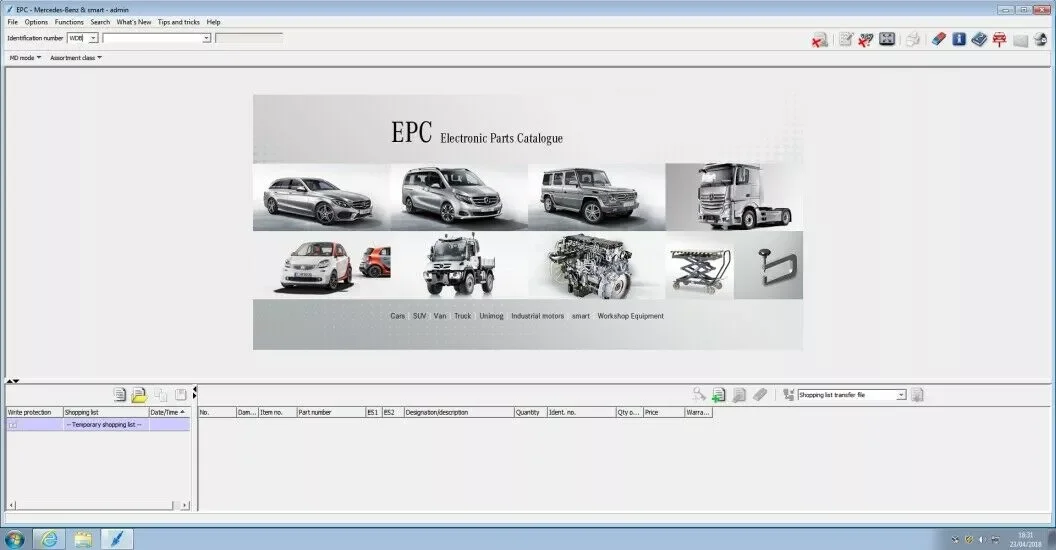Viewport: 1056px width, 550px height.
Task: Click scroll right arrow in shopping list panel
Action: (x=185, y=505)
